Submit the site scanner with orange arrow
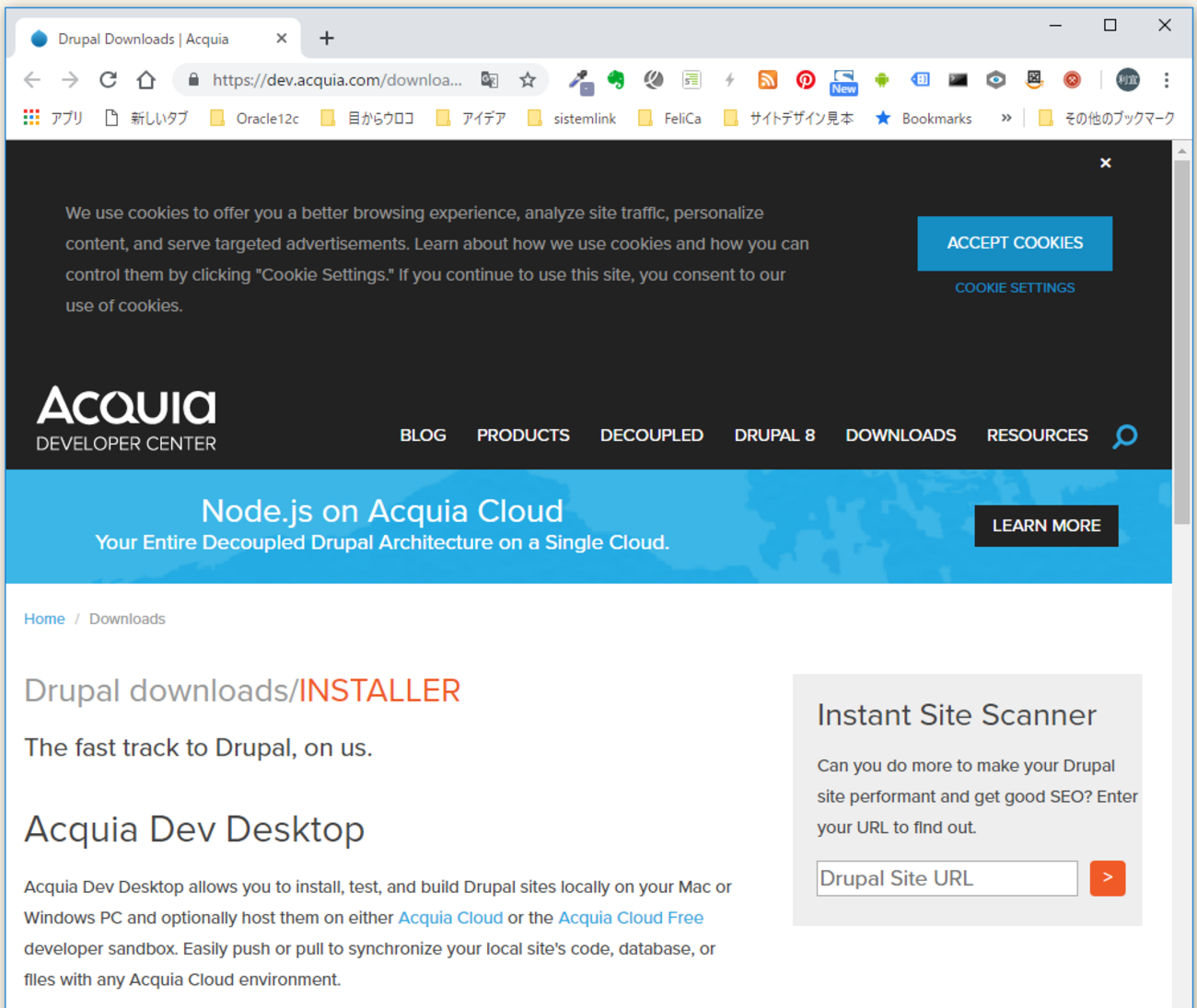This screenshot has width=1197, height=1008. 1107,878
